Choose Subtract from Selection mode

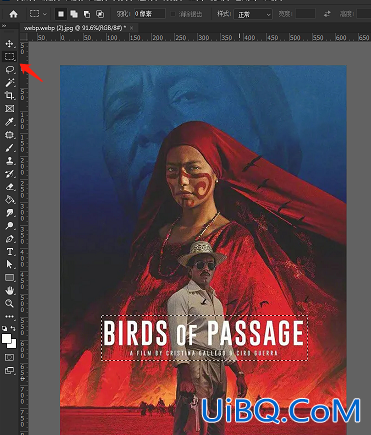pyautogui.click(x=87, y=14)
